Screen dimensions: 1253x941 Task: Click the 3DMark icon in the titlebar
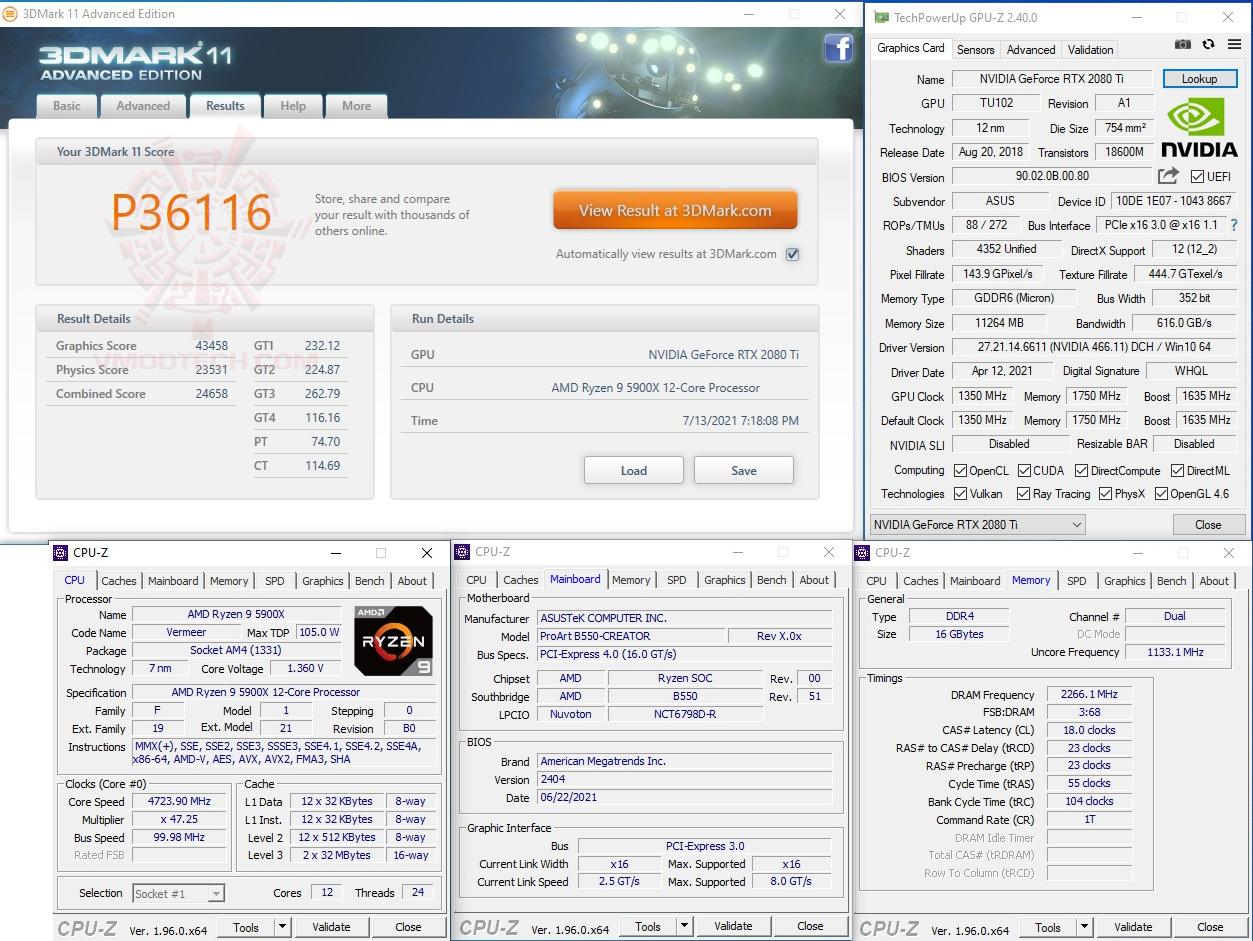point(9,14)
